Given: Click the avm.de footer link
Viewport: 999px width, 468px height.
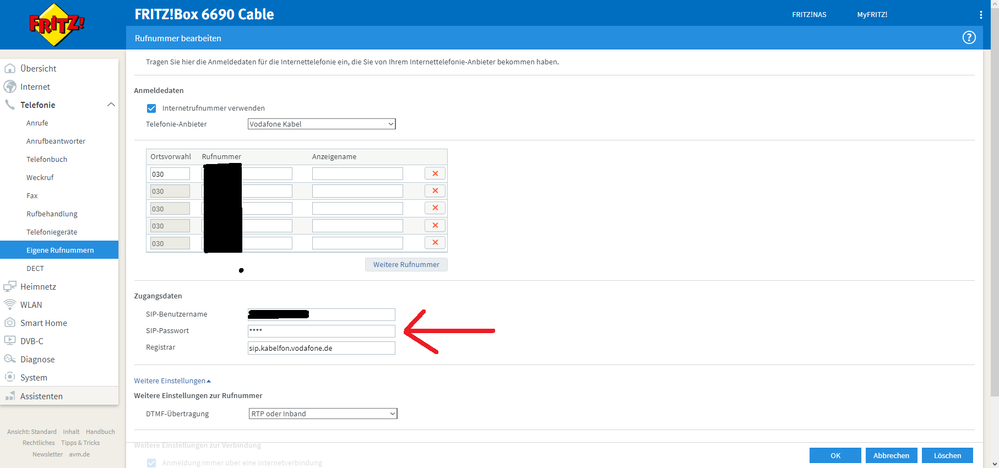Looking at the screenshot, I should pyautogui.click(x=80, y=454).
